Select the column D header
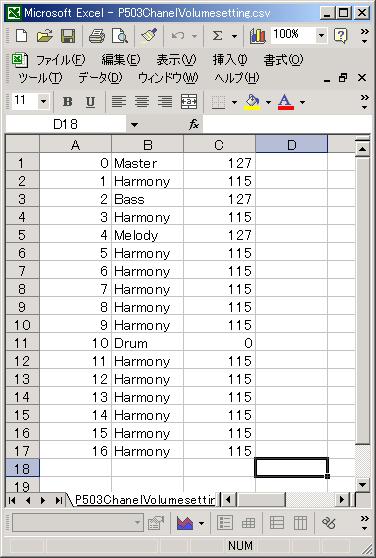This screenshot has width=376, height=558. click(291, 144)
